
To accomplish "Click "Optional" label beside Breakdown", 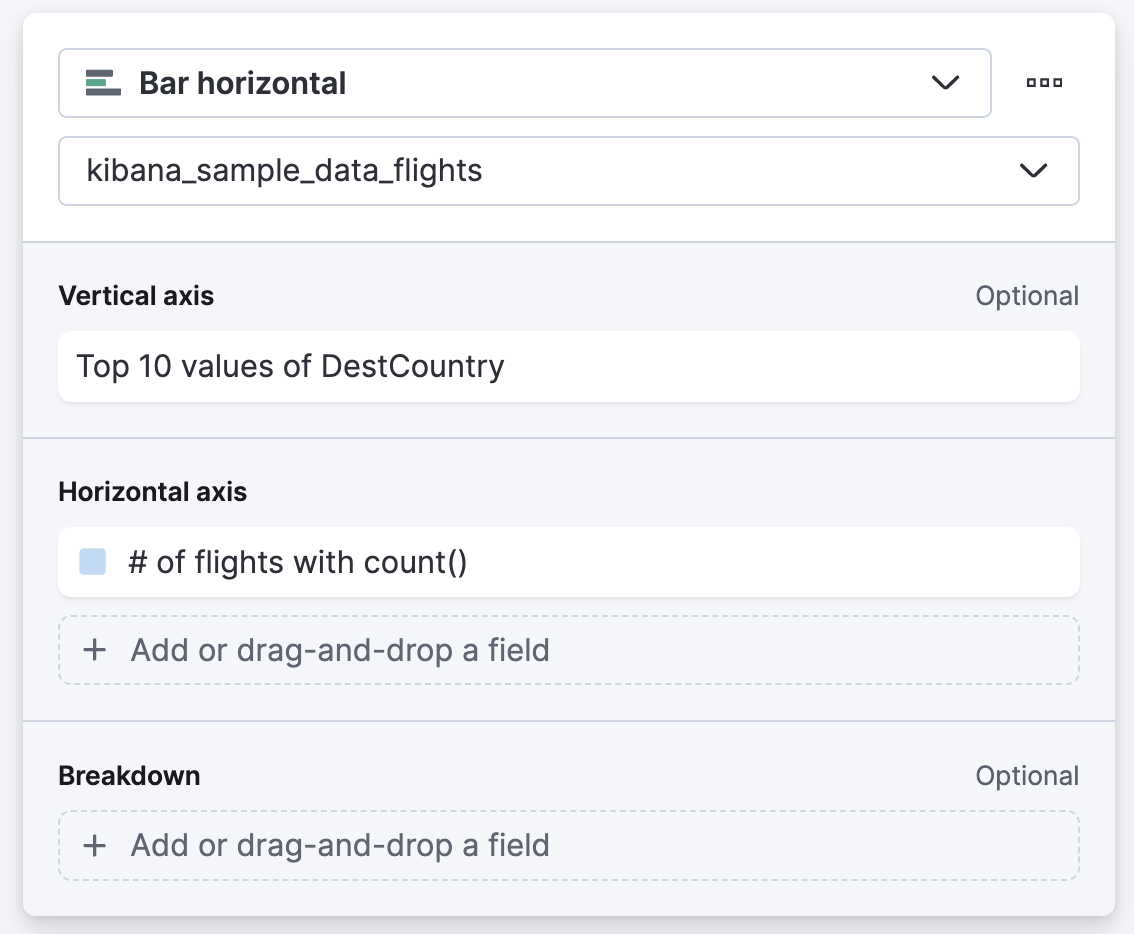I will tap(1027, 776).
